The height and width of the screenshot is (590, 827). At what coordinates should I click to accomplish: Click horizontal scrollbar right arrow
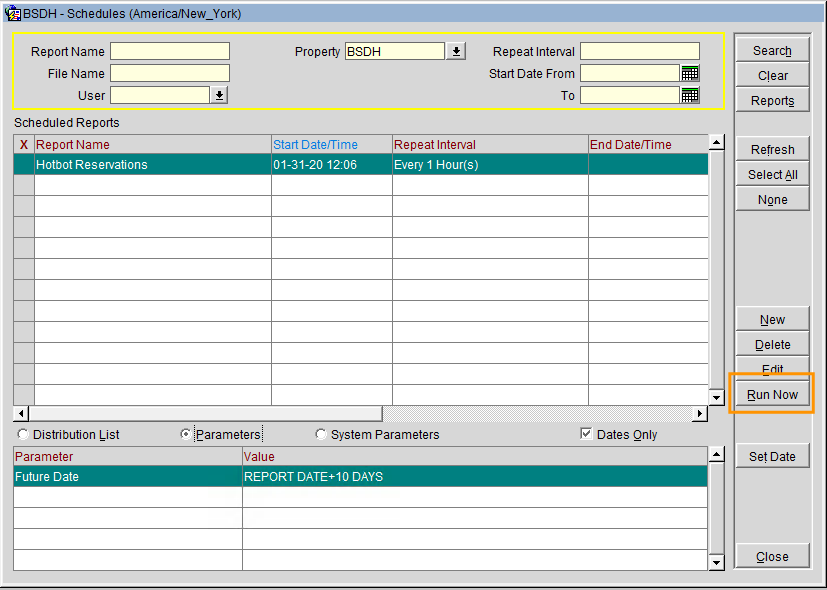700,413
